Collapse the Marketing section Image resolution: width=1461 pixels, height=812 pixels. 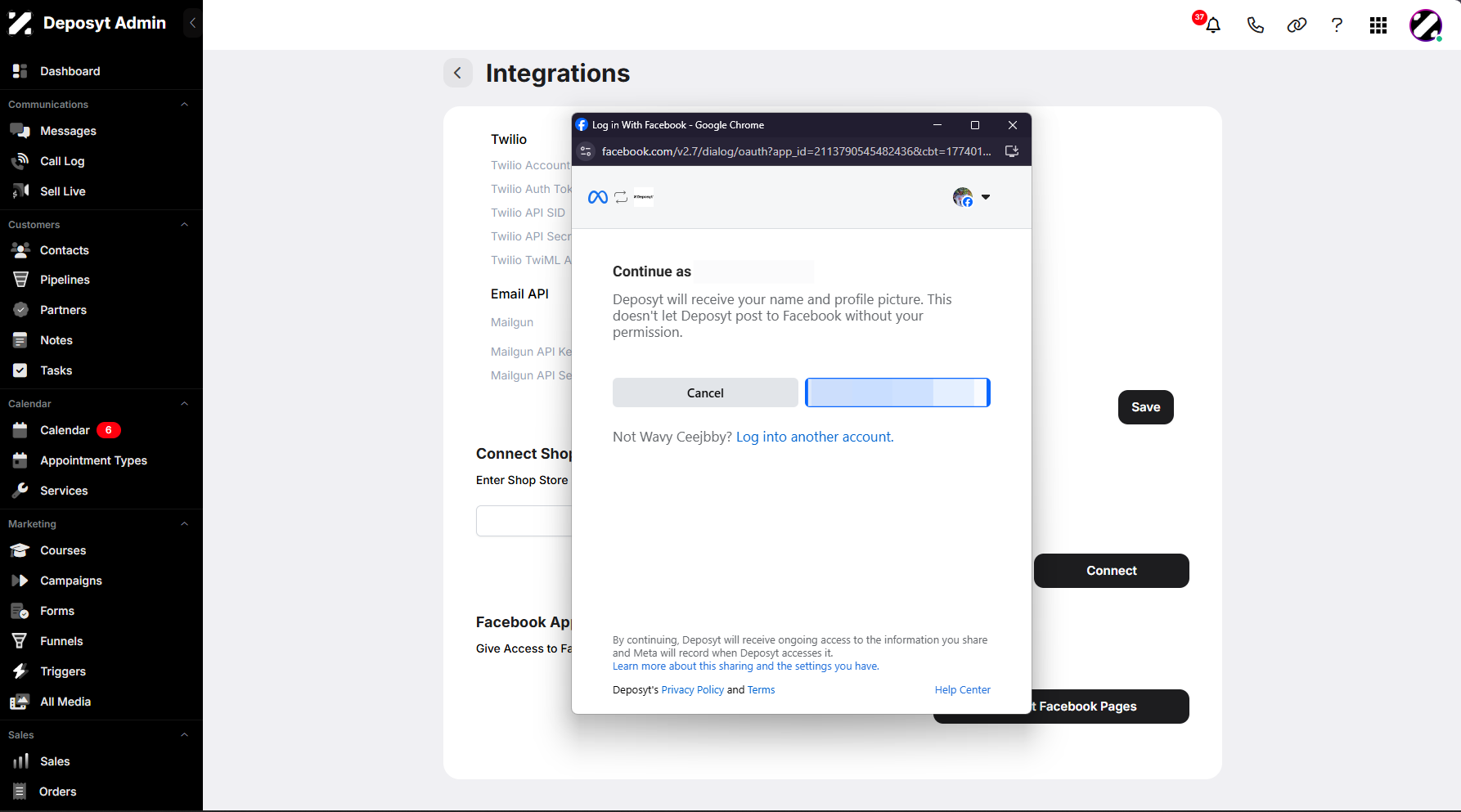click(x=184, y=524)
